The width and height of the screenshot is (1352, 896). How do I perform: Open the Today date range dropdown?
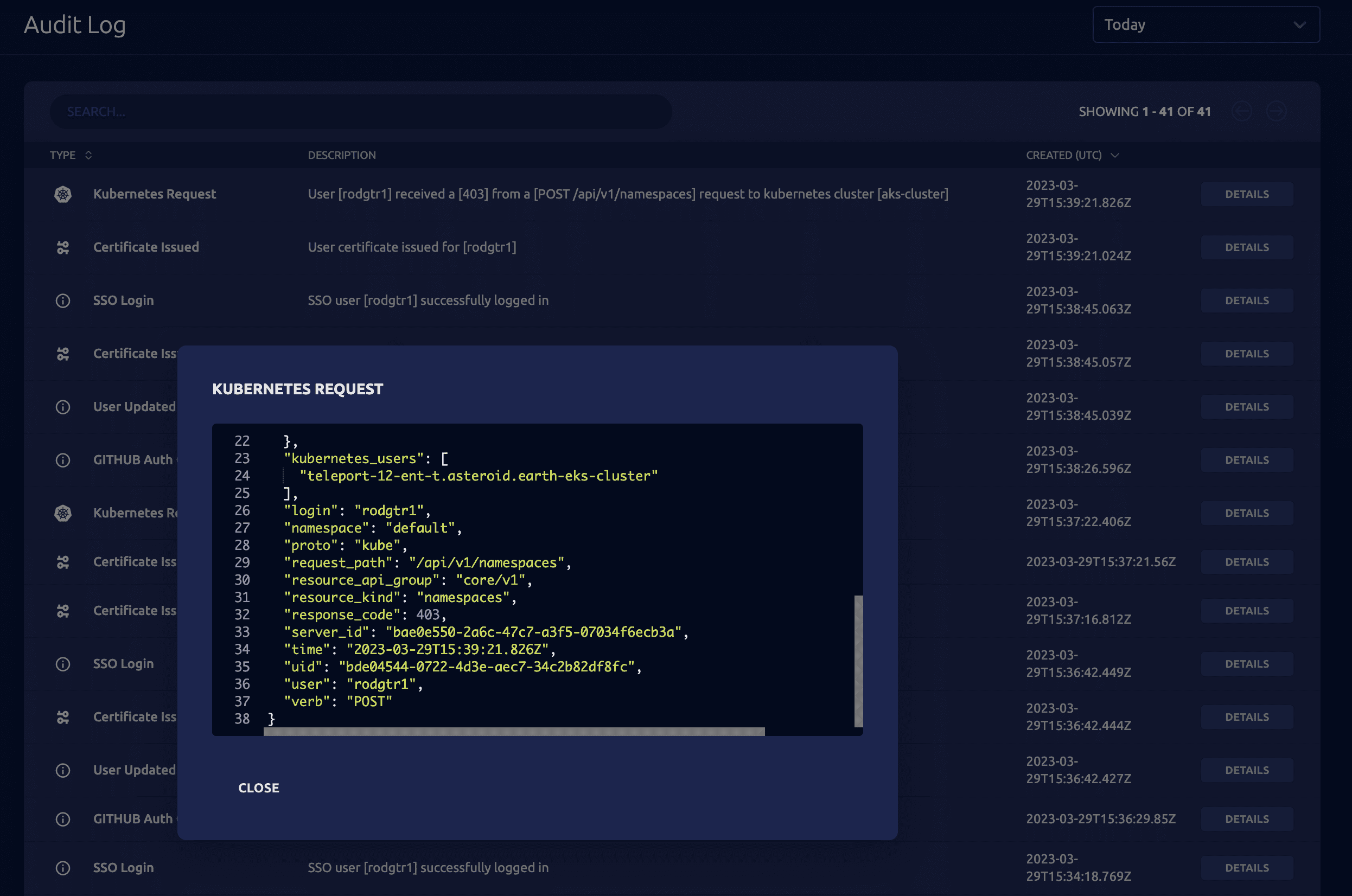tap(1206, 24)
